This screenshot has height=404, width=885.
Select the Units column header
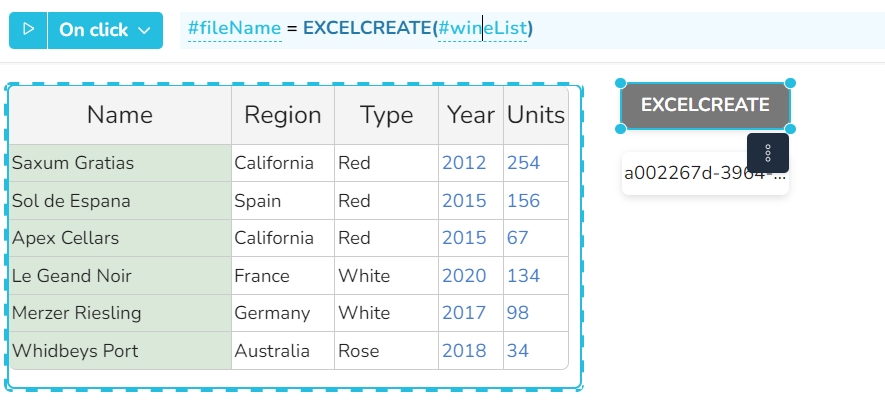[x=536, y=115]
